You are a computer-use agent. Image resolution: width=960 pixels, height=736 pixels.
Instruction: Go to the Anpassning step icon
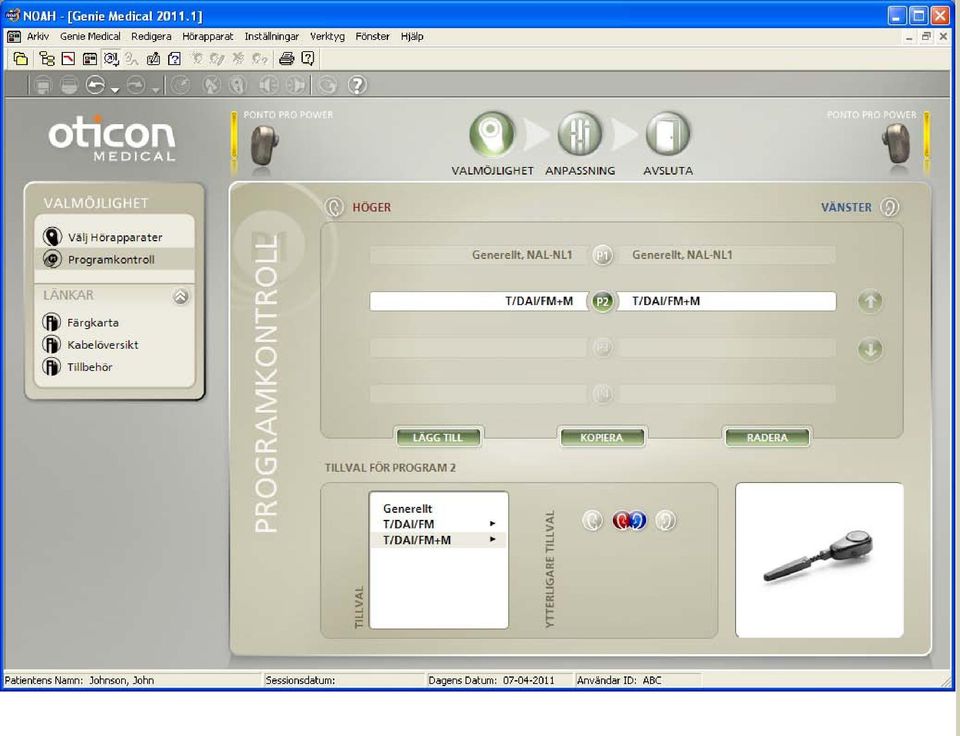click(x=580, y=133)
